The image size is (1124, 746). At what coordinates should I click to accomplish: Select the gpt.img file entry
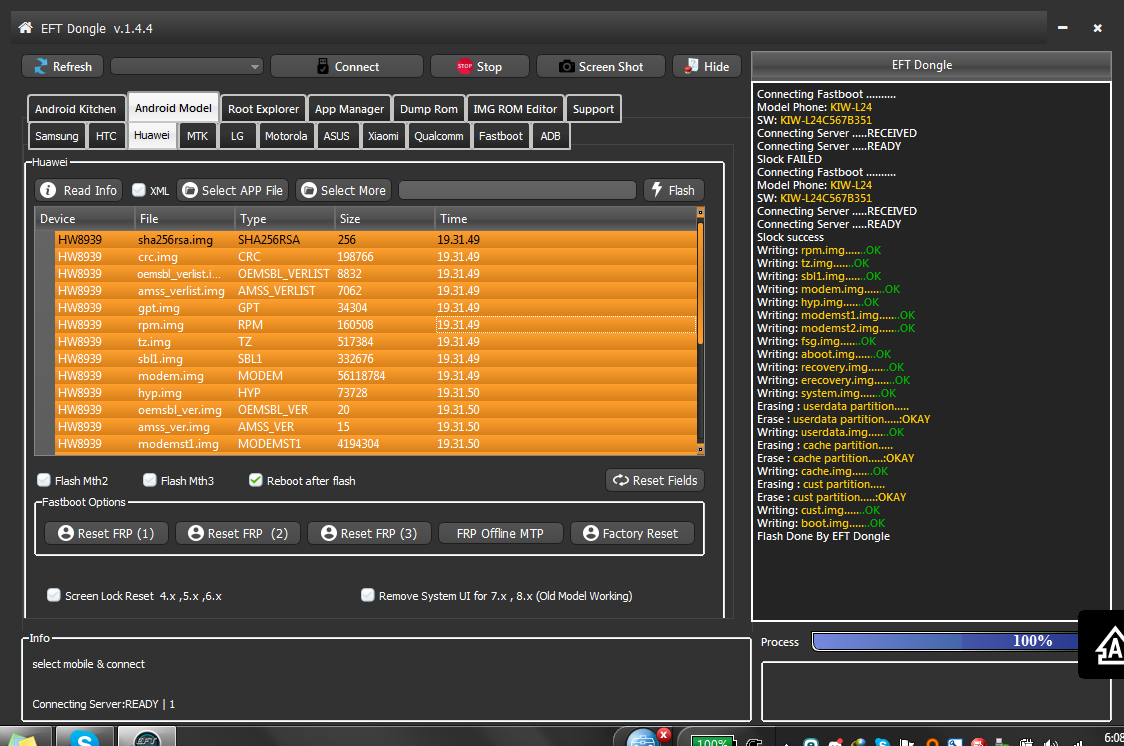click(x=375, y=307)
